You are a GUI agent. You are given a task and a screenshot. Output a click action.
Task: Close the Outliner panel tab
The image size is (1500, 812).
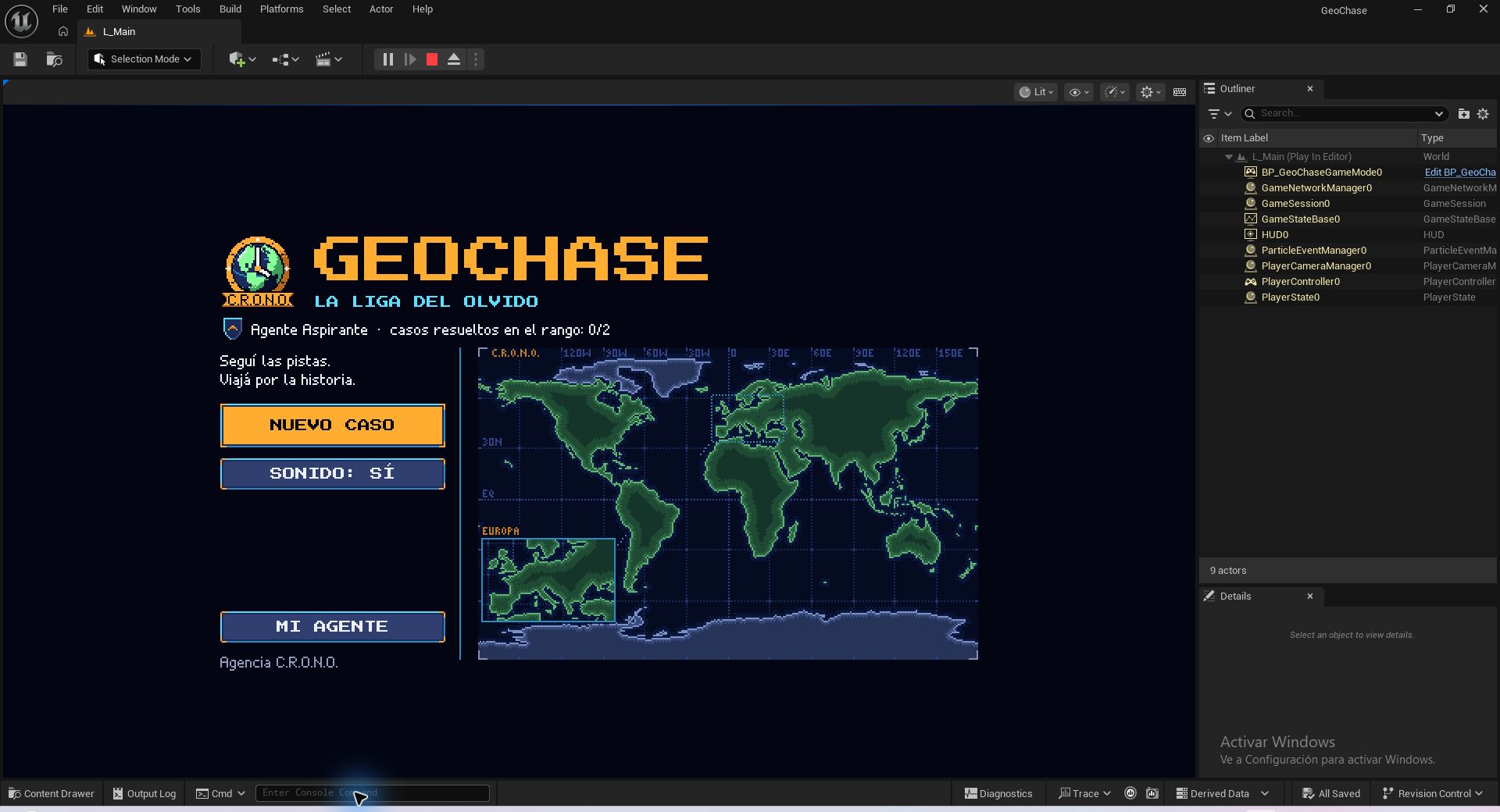tap(1310, 89)
